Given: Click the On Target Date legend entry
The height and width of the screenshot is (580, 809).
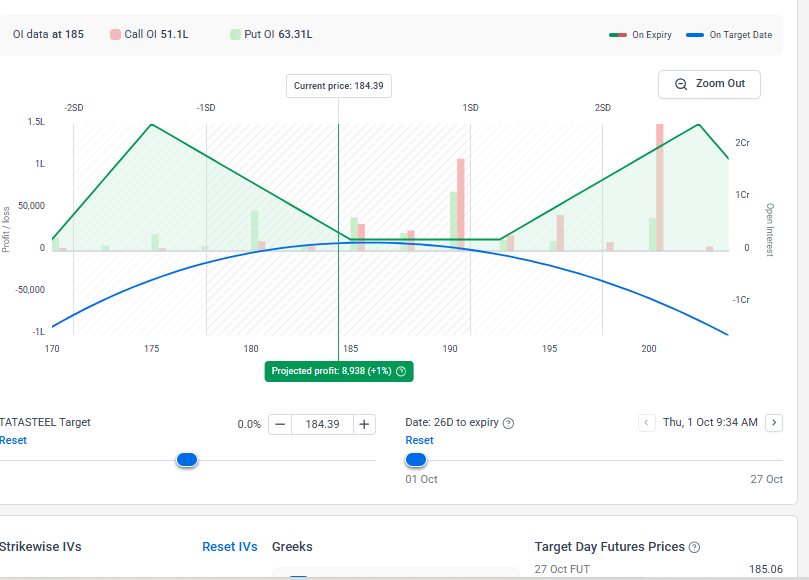Looking at the screenshot, I should (729, 35).
